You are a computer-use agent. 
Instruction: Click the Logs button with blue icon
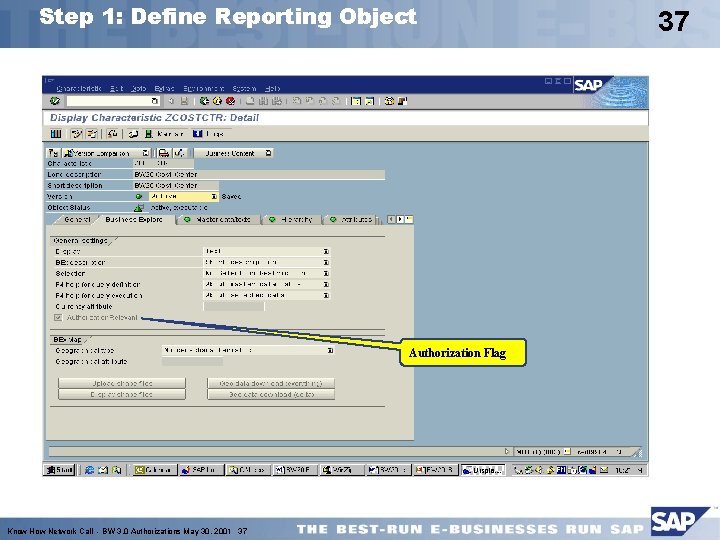pos(208,134)
